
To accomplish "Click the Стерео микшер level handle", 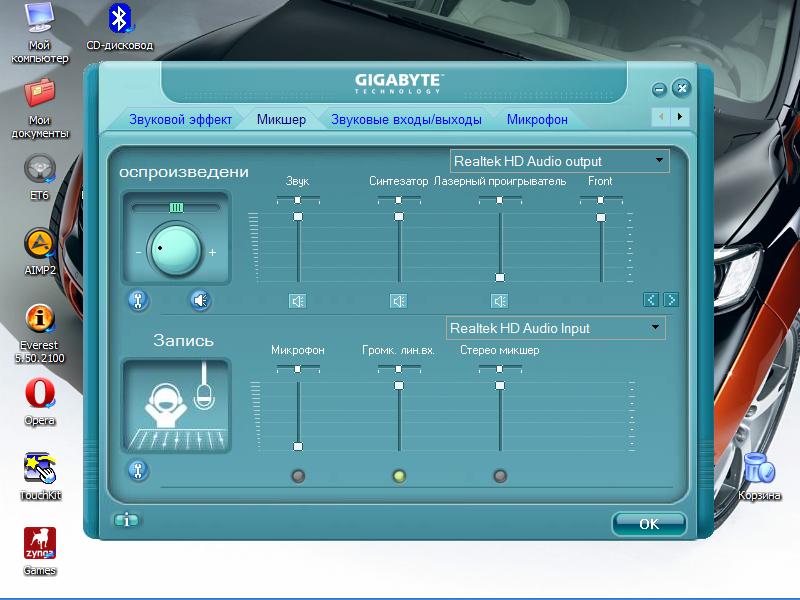I will (x=500, y=386).
